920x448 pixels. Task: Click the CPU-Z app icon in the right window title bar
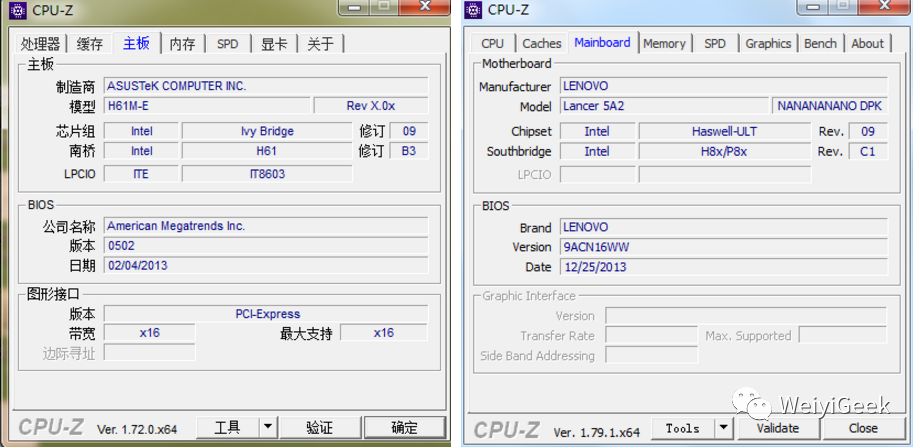point(472,9)
